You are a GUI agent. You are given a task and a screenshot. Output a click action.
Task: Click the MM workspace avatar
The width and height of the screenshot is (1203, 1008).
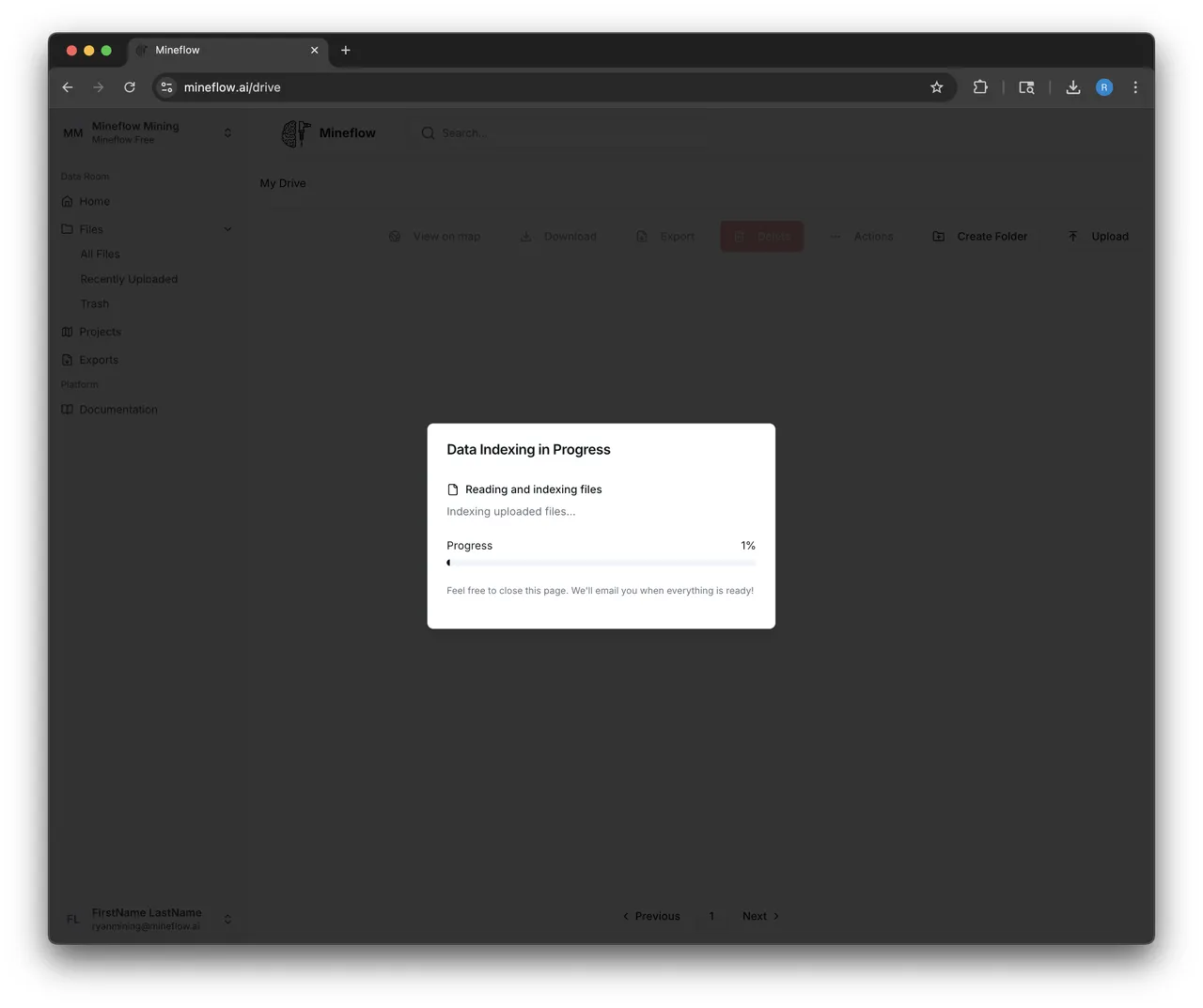[73, 133]
